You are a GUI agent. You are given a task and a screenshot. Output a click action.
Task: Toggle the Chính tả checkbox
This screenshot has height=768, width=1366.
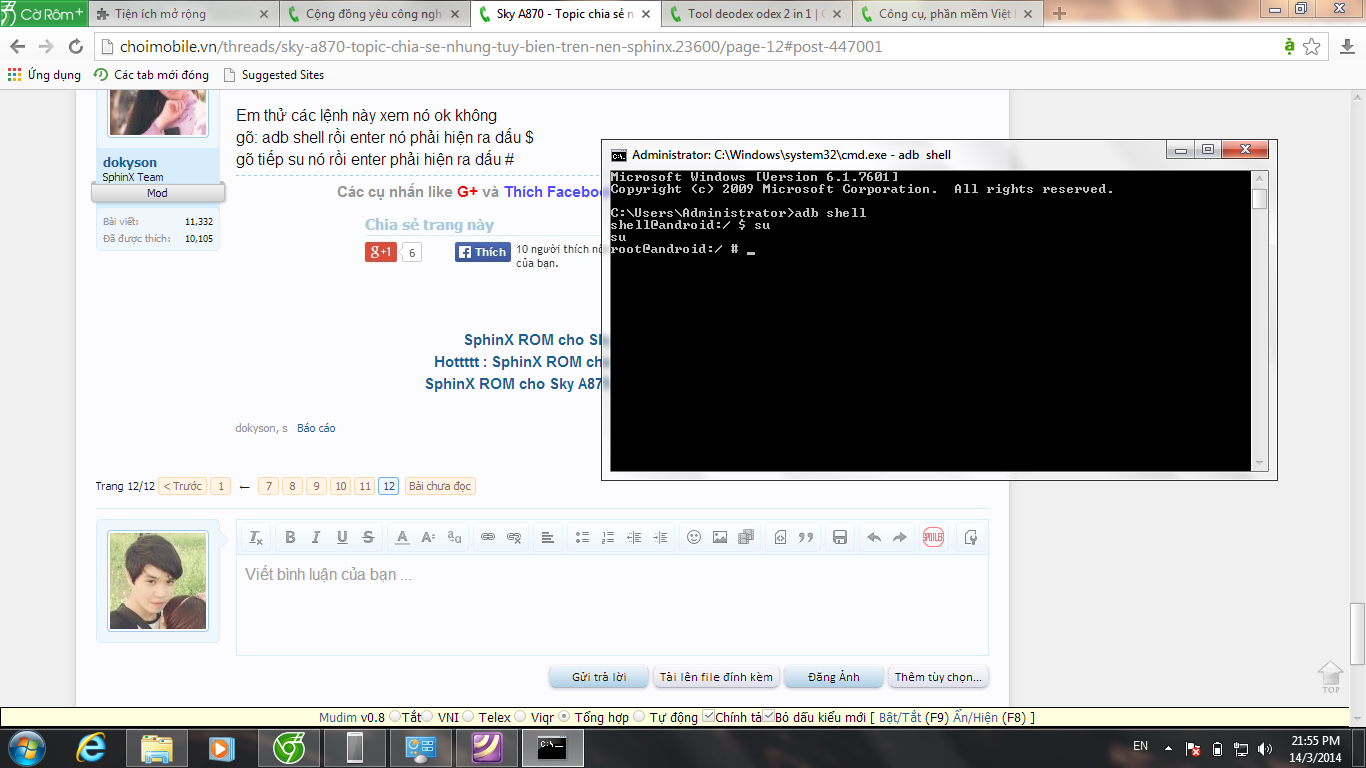tap(709, 716)
